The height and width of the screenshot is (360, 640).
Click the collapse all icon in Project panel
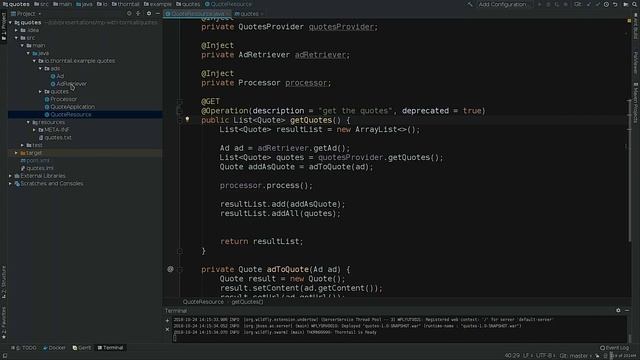(138, 13)
